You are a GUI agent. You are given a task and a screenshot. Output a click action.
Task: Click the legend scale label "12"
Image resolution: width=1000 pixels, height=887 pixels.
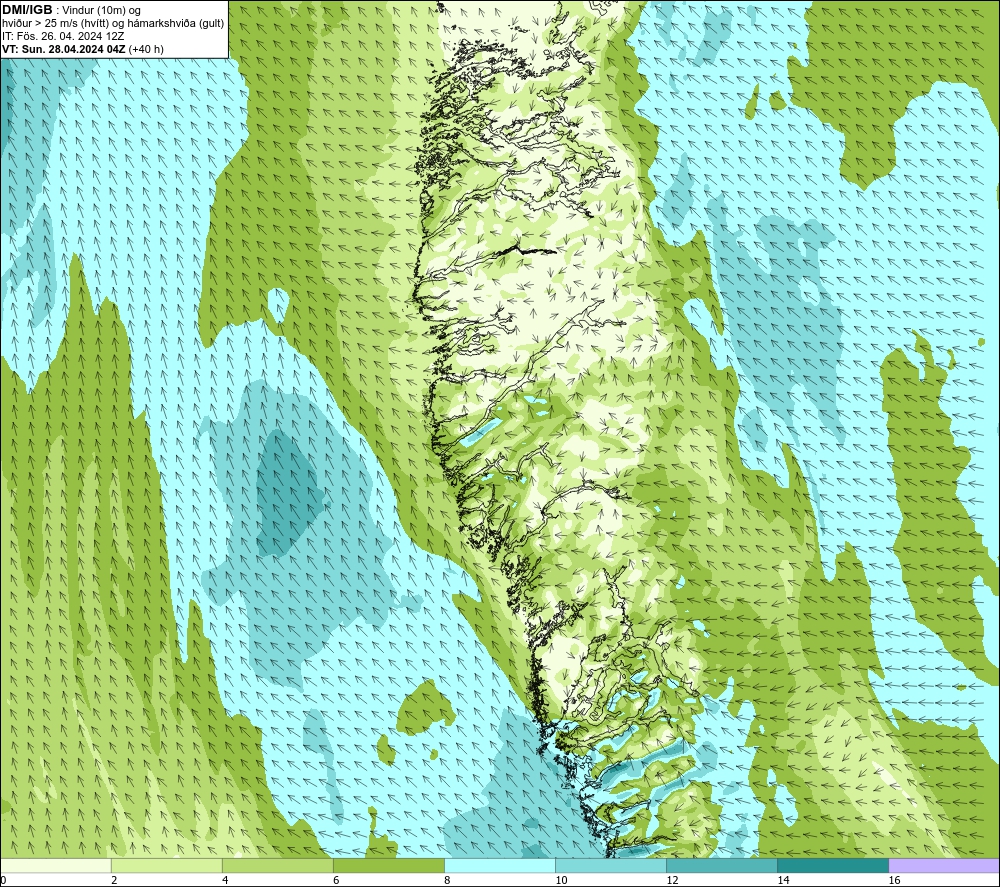point(672,880)
